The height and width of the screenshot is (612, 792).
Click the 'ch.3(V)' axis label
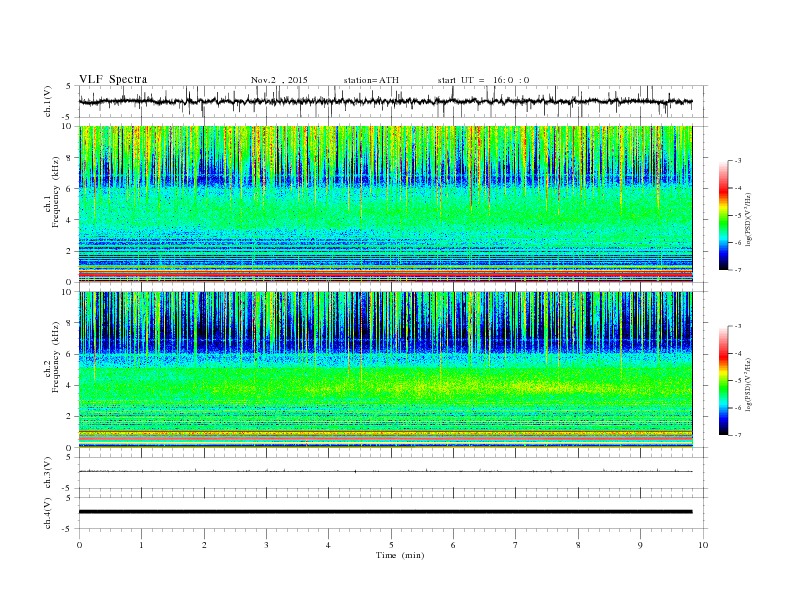(x=48, y=472)
